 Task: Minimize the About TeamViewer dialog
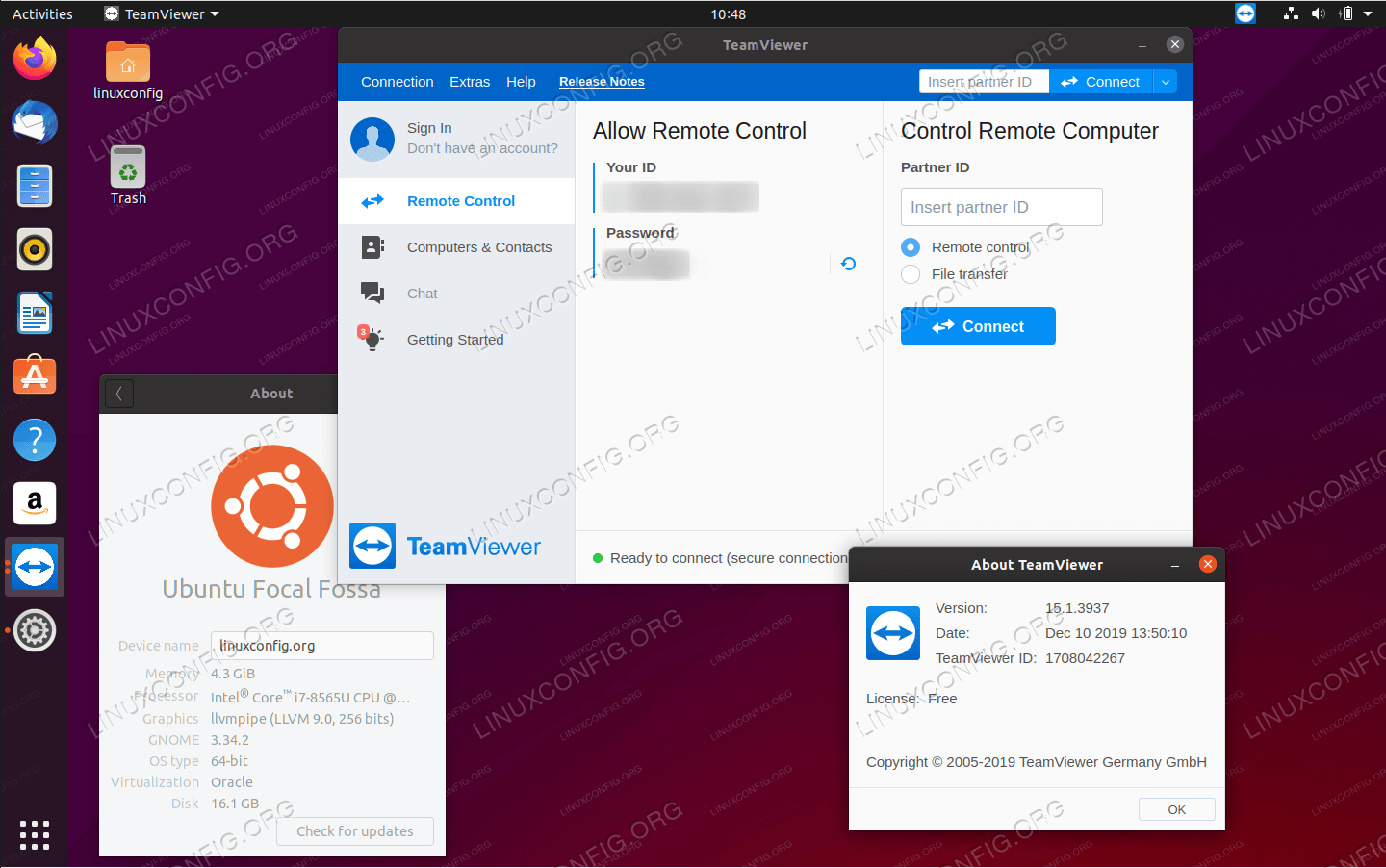[x=1175, y=565]
